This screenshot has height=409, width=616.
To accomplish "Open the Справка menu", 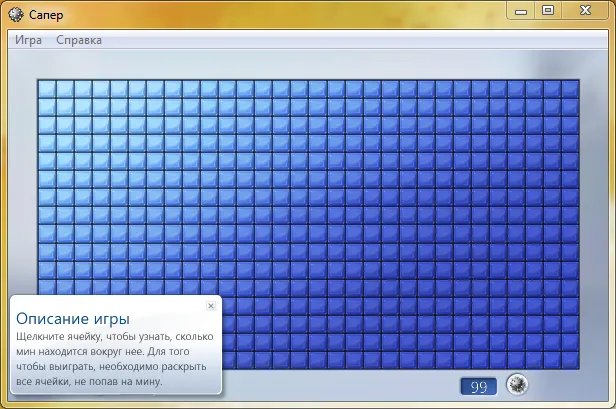I will (79, 40).
